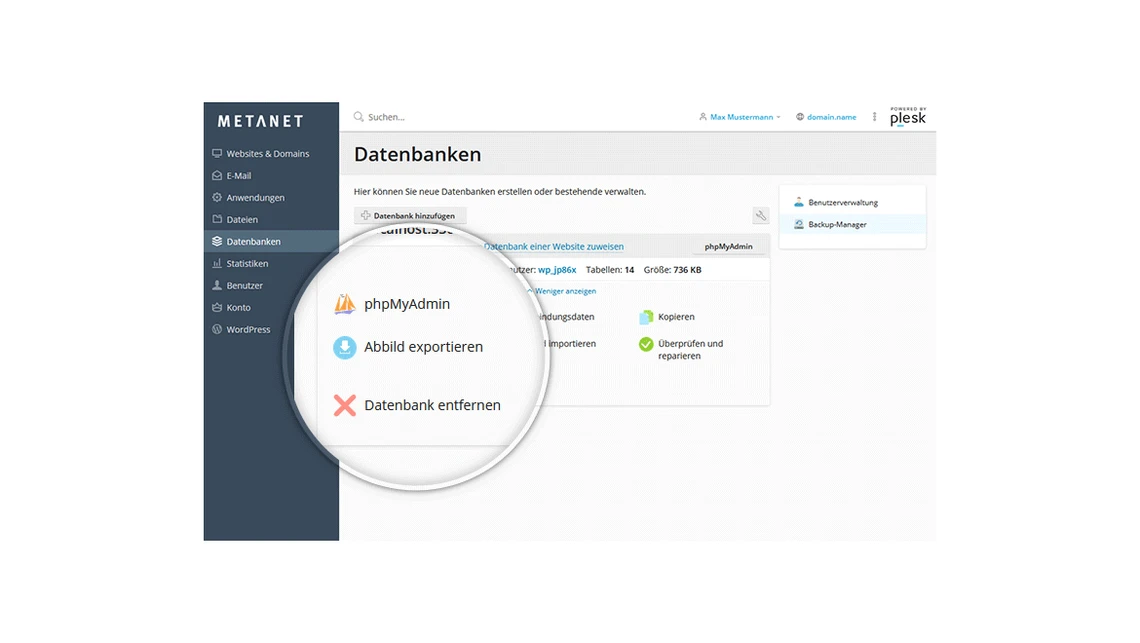Viewport: 1140px width, 643px height.
Task: Click the green Überprüfen und reparieren checkmark
Action: click(x=646, y=345)
